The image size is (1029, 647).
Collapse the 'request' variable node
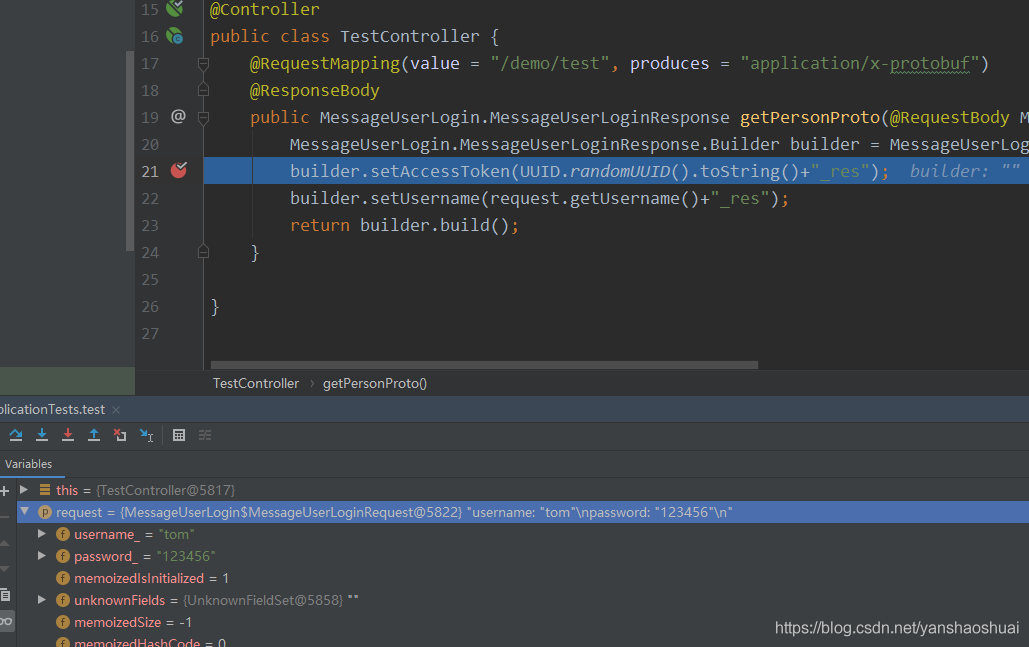click(24, 512)
